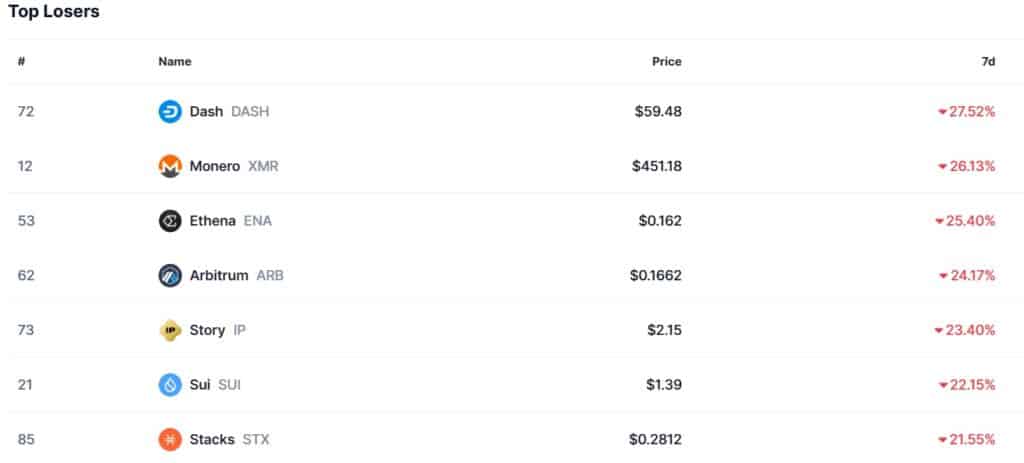Screen dimensions: 1024x463
Task: Click Ethena's $0.162 price cell
Action: coord(660,221)
